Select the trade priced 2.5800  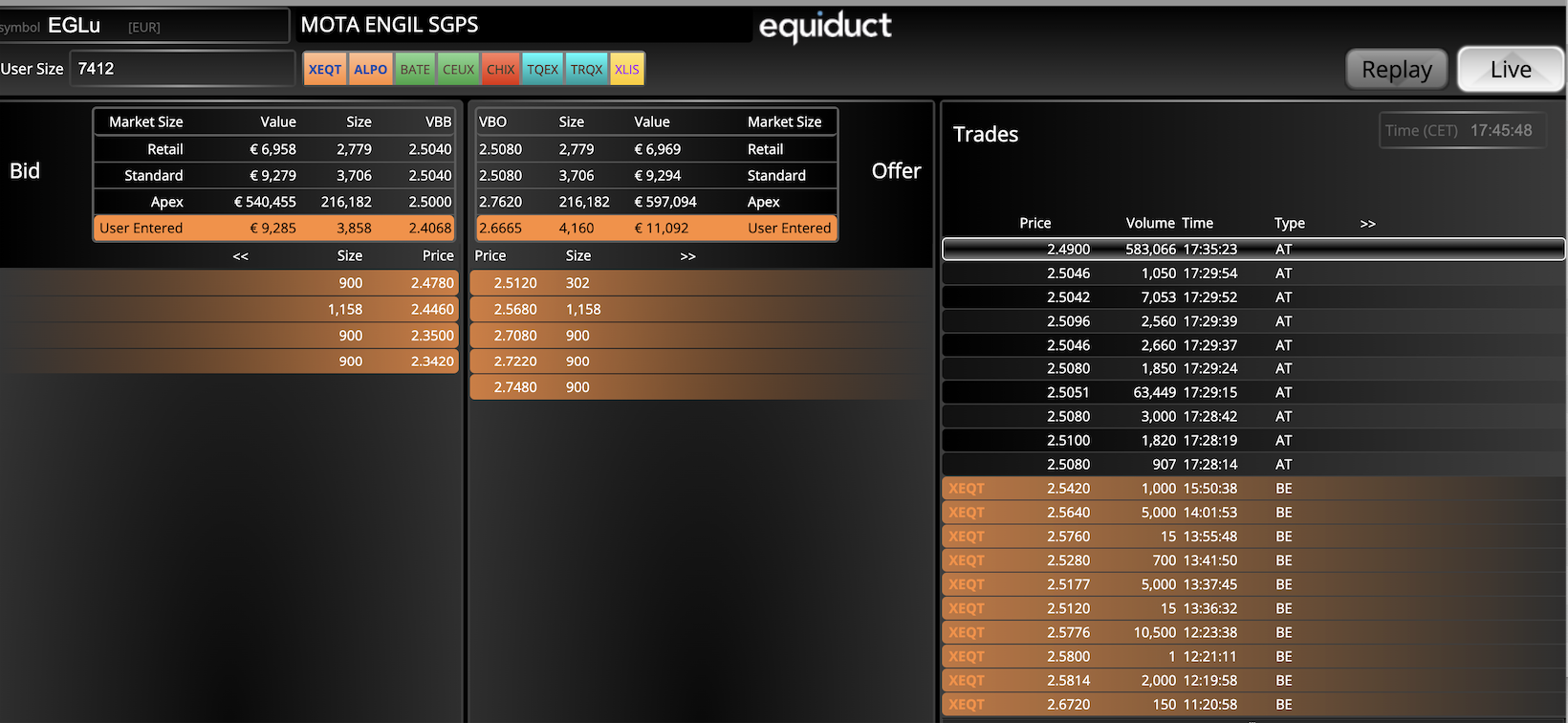(1253, 656)
